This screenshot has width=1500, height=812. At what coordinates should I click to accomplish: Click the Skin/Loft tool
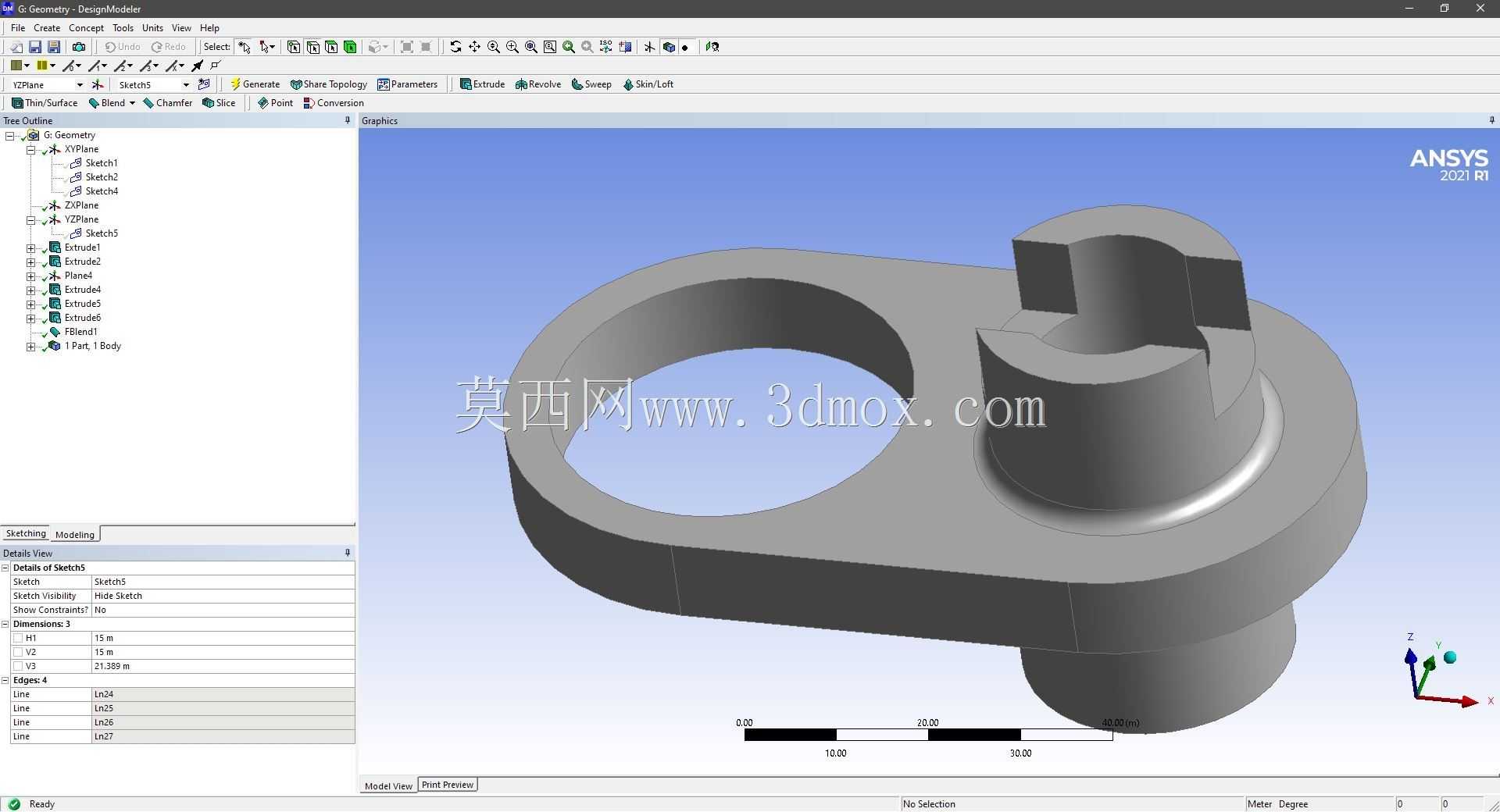click(648, 84)
